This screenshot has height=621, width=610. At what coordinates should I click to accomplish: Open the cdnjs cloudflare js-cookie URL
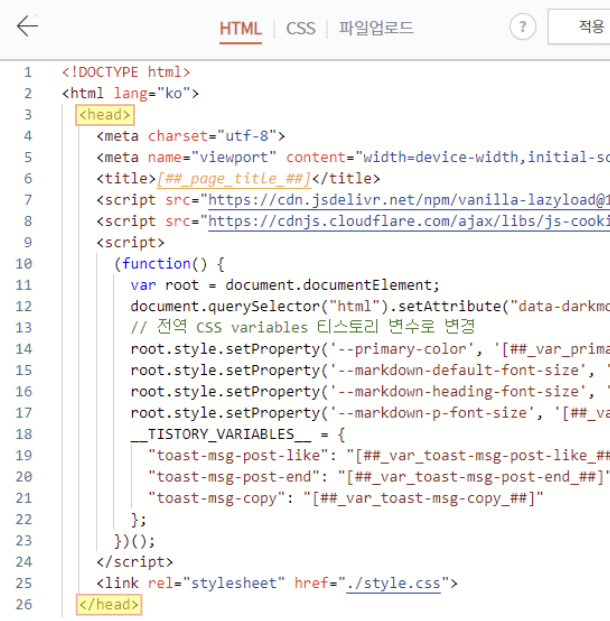click(x=409, y=221)
